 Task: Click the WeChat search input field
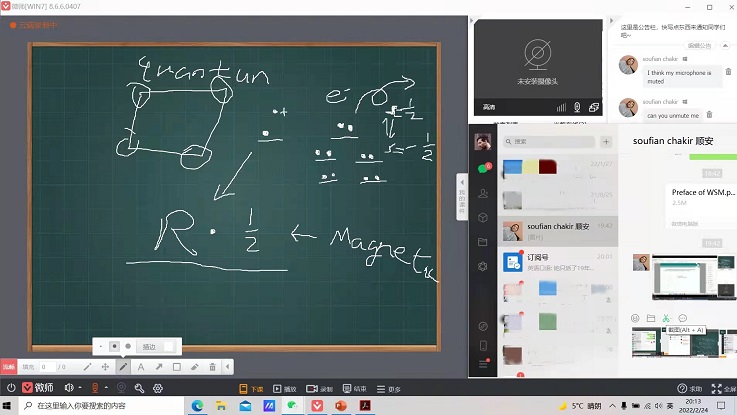[x=548, y=142]
